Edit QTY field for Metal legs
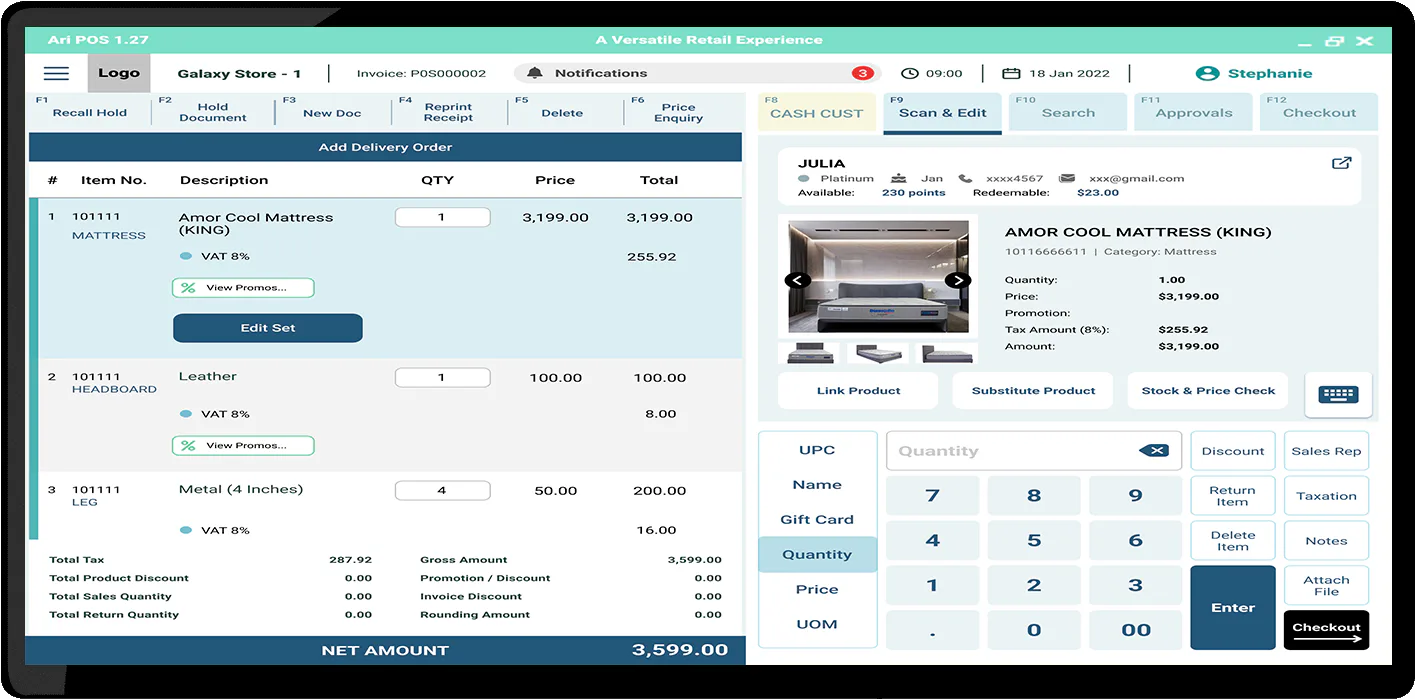Image resolution: width=1415 pixels, height=699 pixels. coord(442,491)
